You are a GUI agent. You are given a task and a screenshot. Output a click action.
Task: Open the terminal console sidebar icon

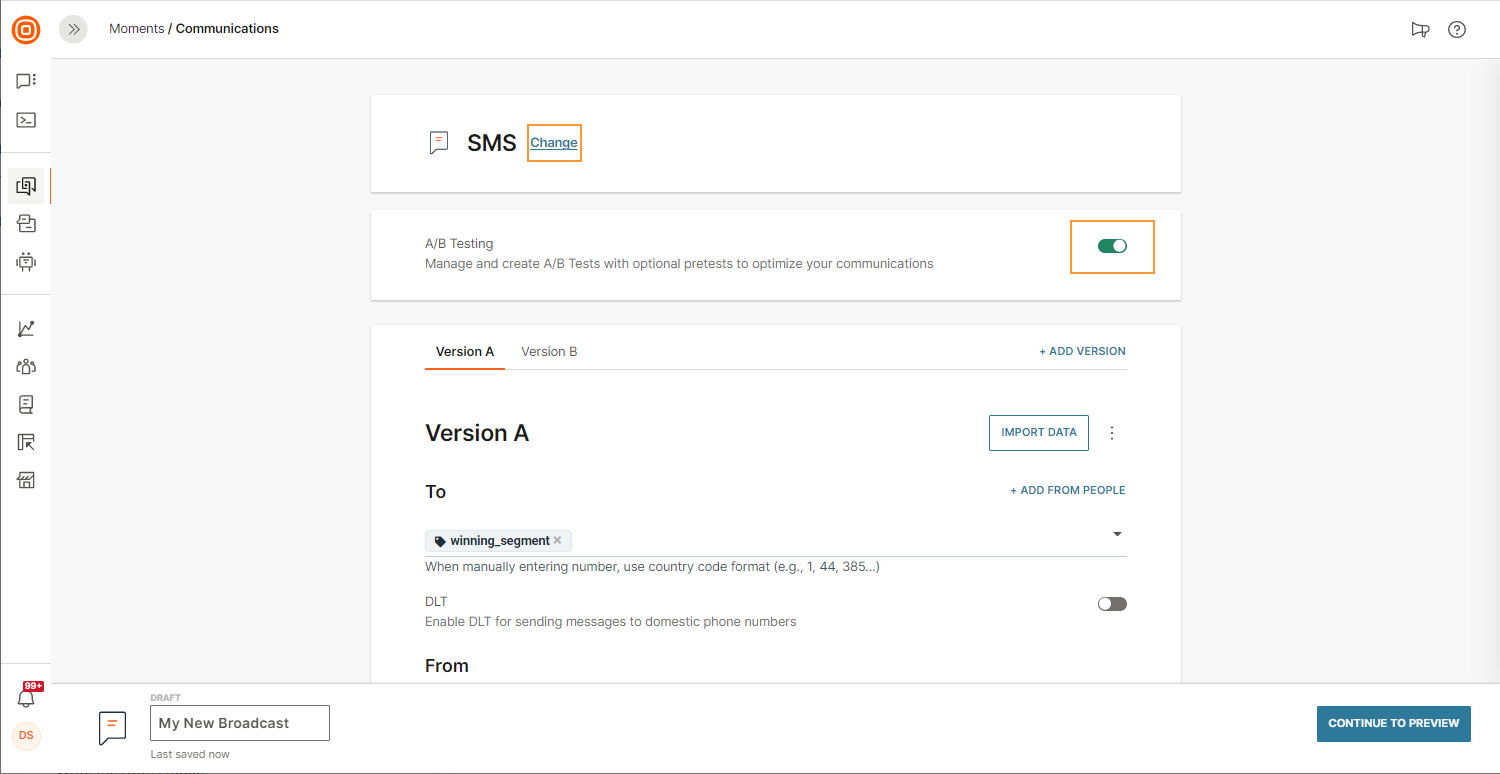[x=26, y=120]
